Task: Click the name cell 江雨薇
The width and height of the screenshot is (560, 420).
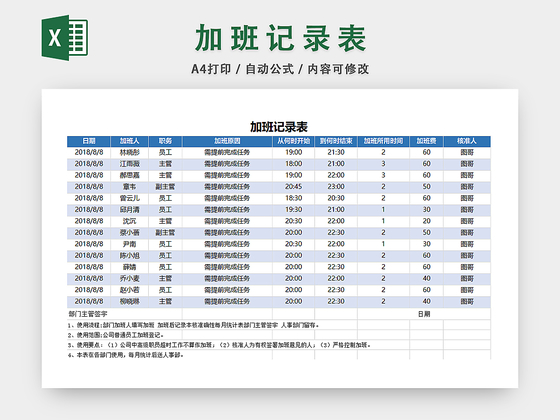Action: point(130,164)
